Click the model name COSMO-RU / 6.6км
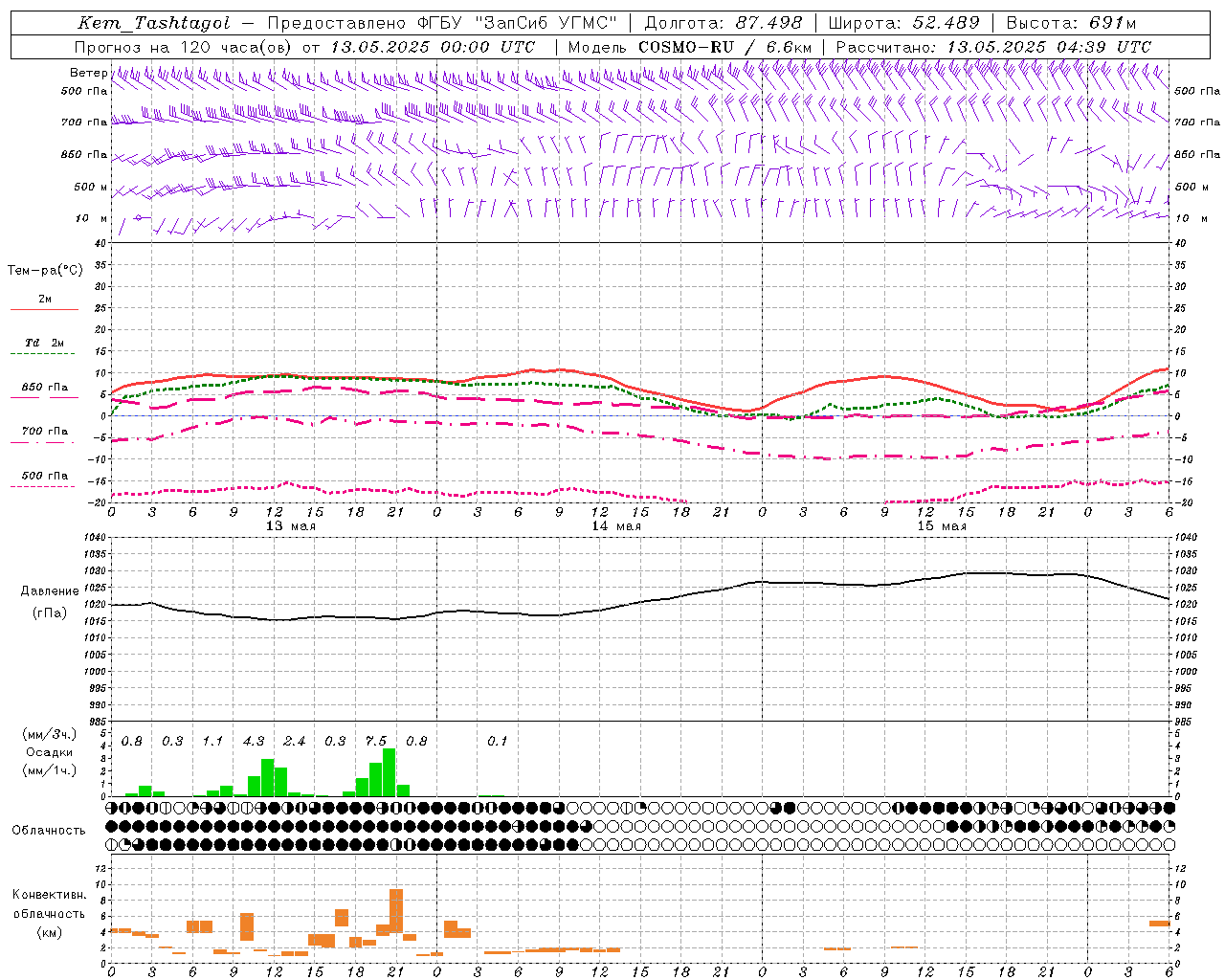This screenshot has height=980, width=1225. point(725,47)
